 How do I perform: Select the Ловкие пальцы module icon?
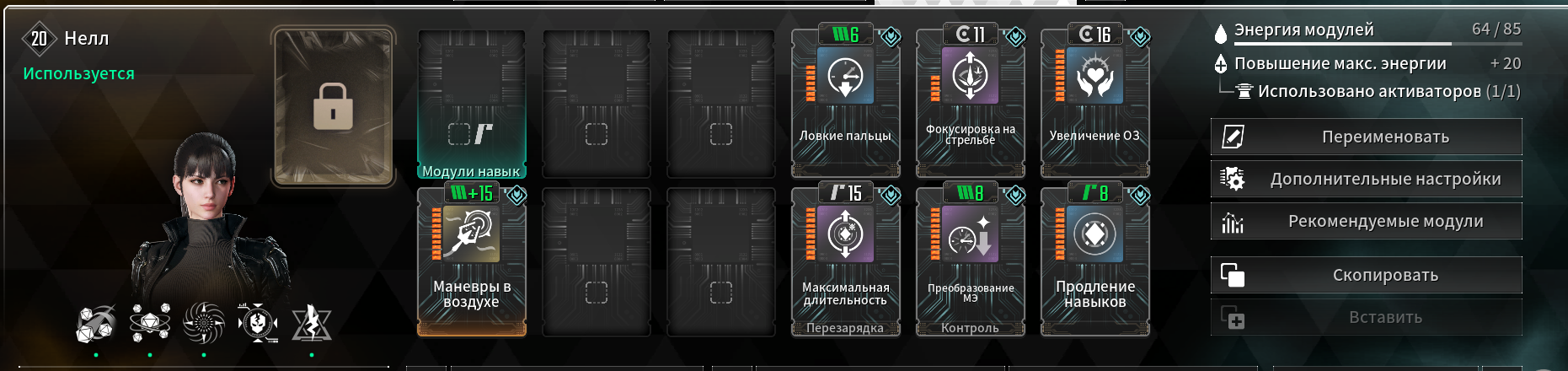click(x=845, y=76)
